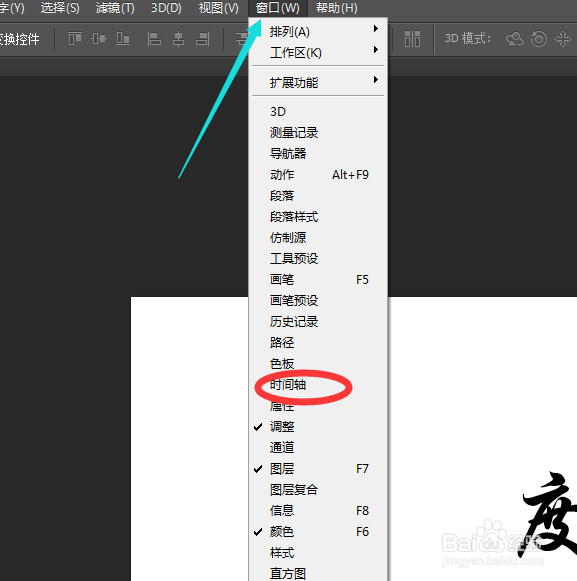Viewport: 577px width, 581px height.
Task: Choose 通道 panel entry
Action: coord(318,448)
